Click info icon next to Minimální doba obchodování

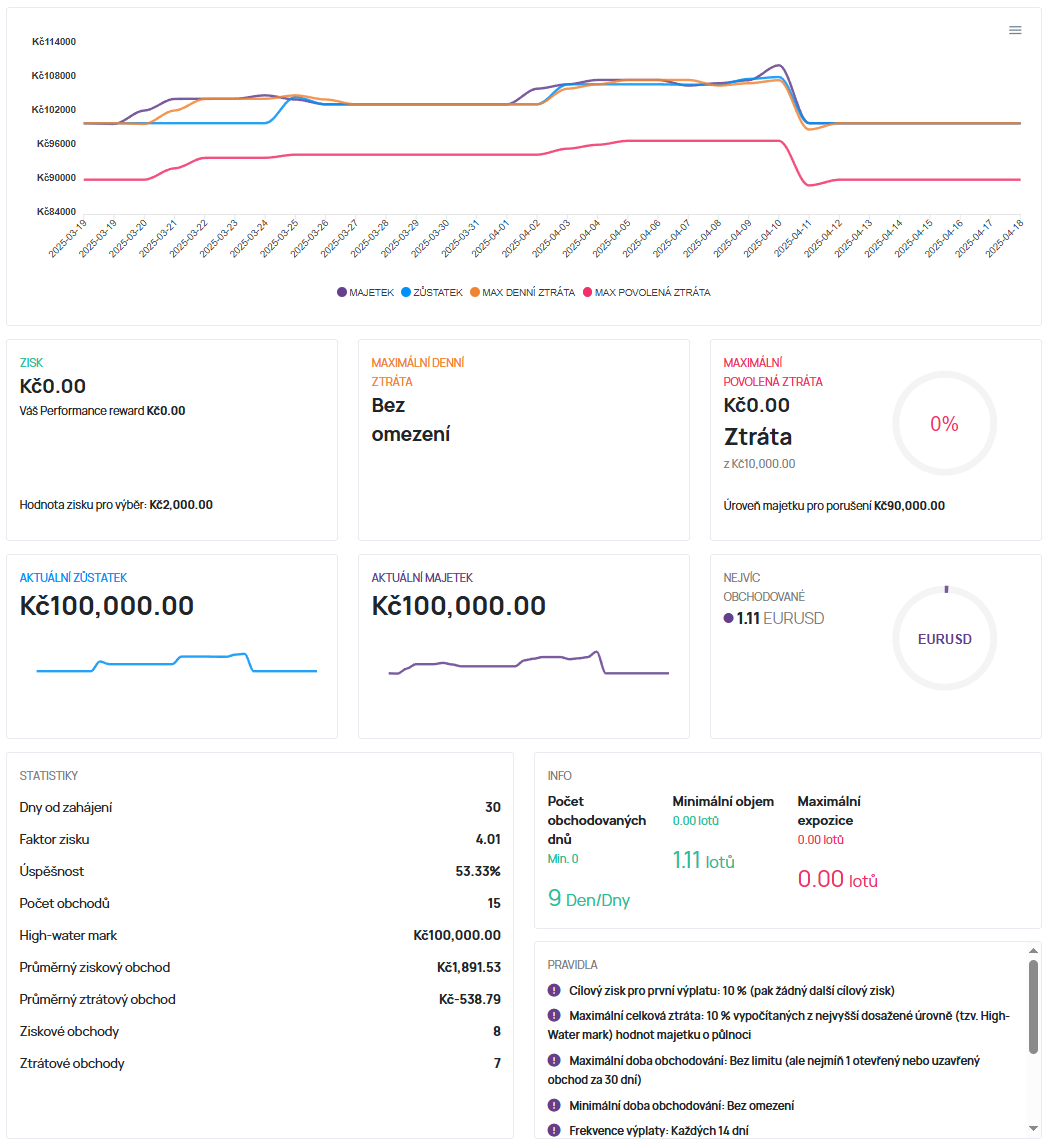pyautogui.click(x=554, y=1105)
